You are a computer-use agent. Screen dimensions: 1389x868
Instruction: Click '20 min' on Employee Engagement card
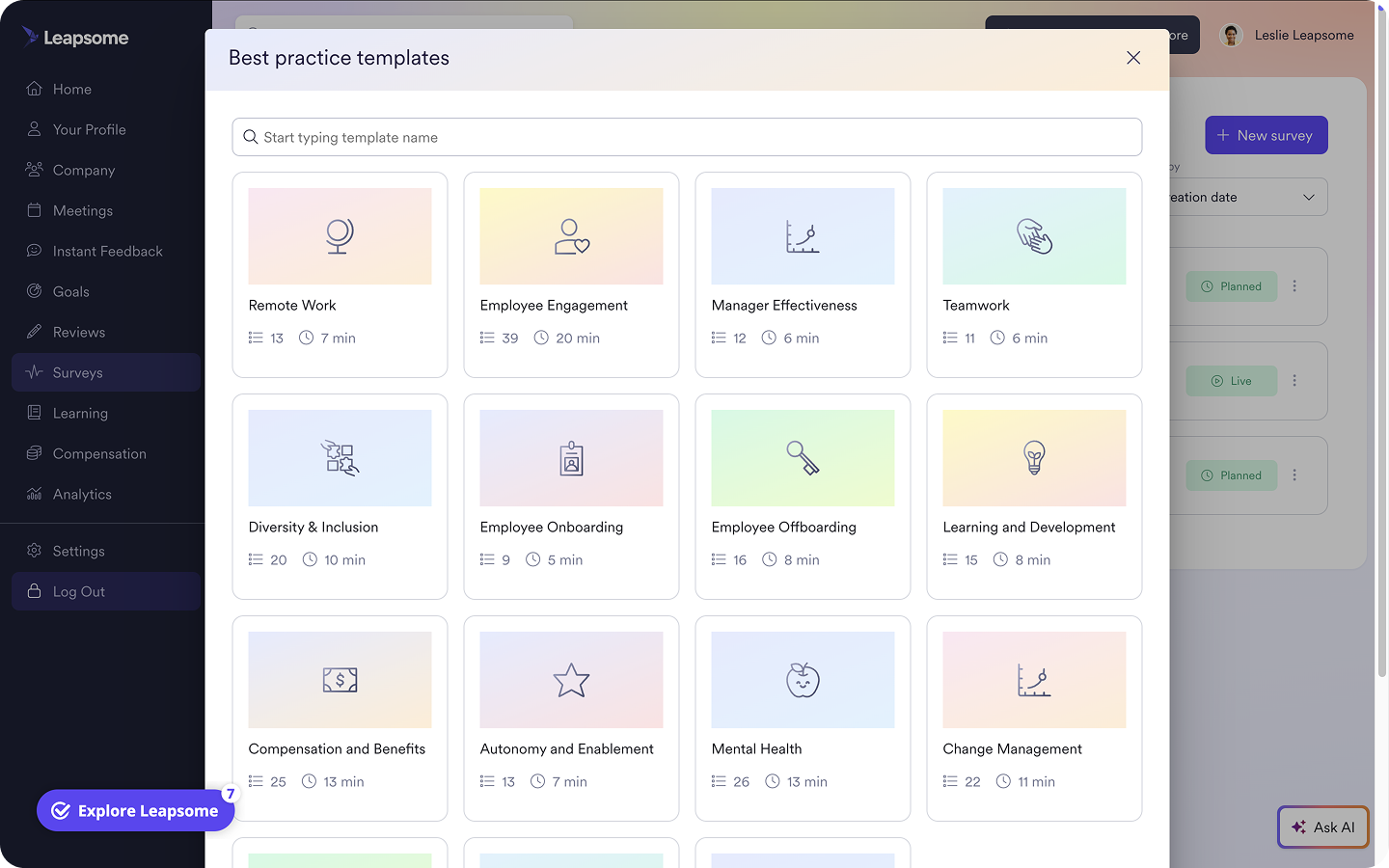pos(578,339)
